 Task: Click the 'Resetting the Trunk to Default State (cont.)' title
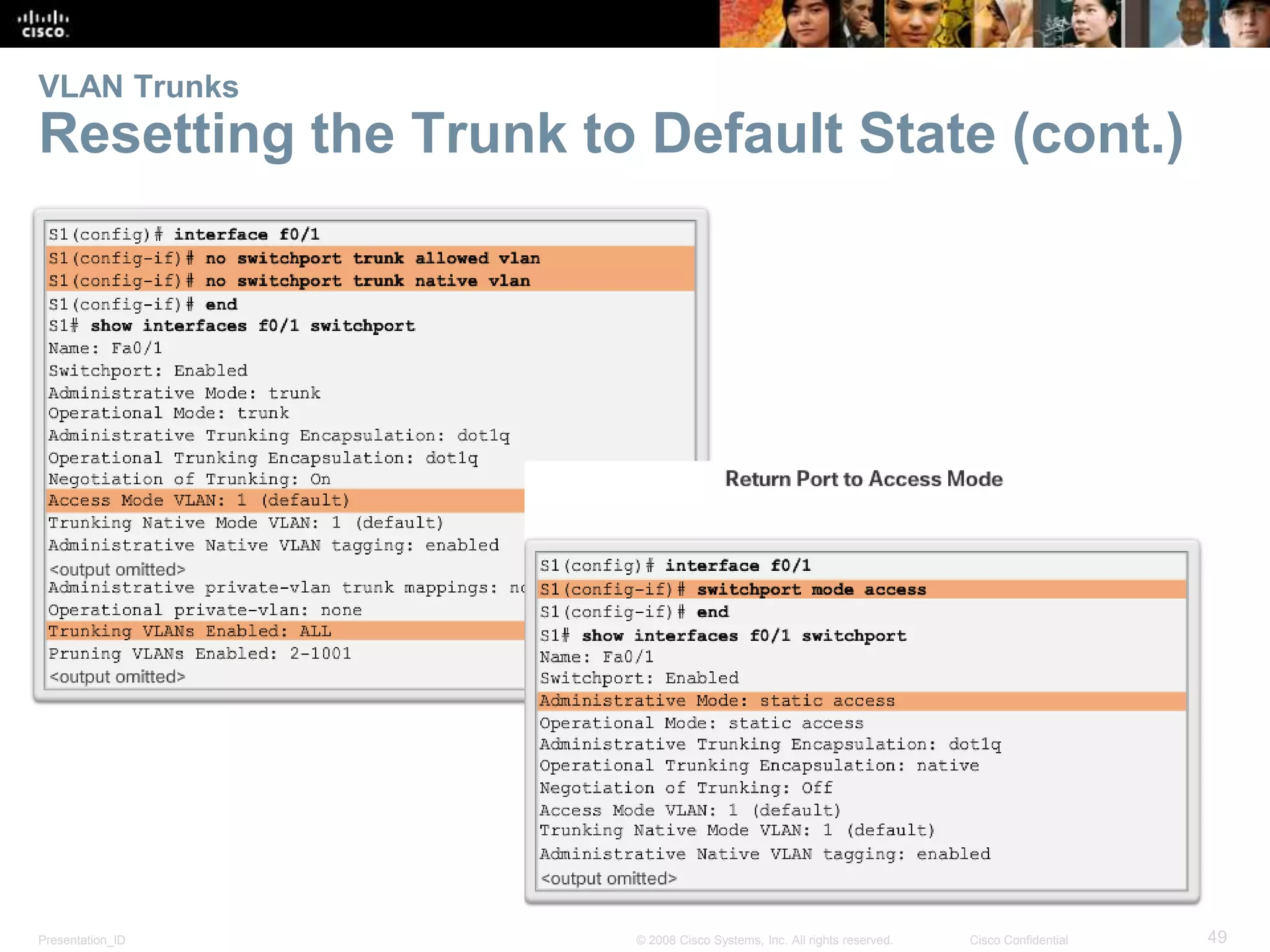pyautogui.click(x=611, y=134)
